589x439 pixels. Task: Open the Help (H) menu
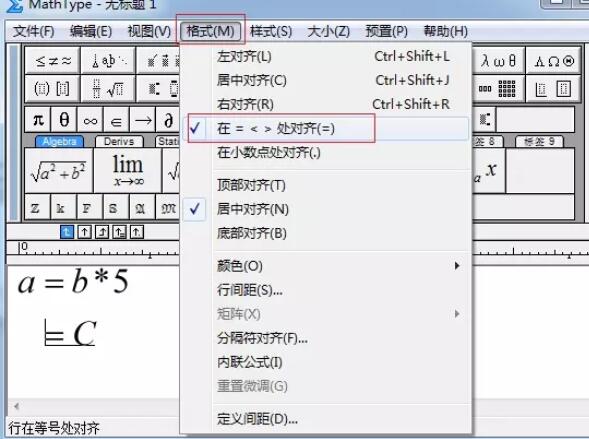pos(446,31)
